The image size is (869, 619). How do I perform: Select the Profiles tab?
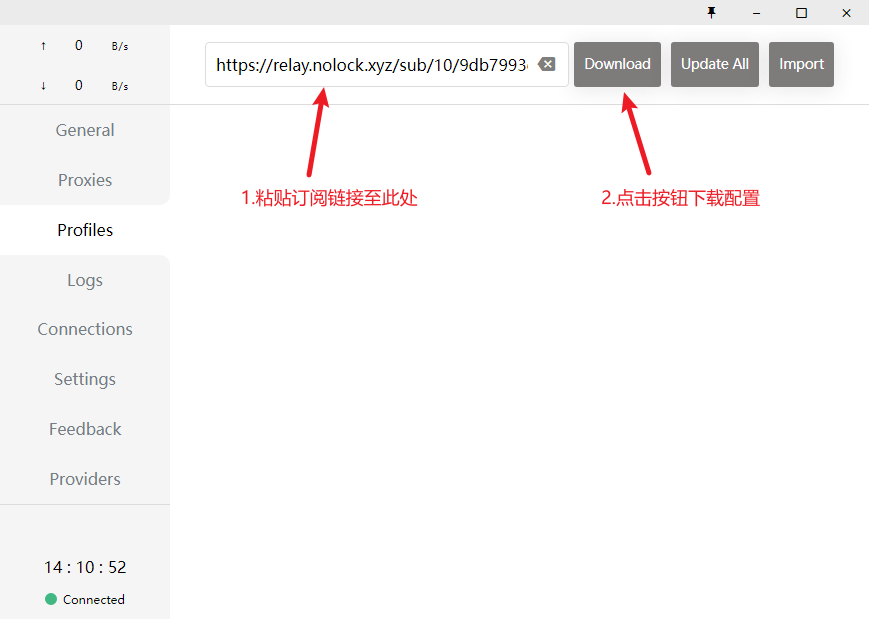[x=85, y=230]
